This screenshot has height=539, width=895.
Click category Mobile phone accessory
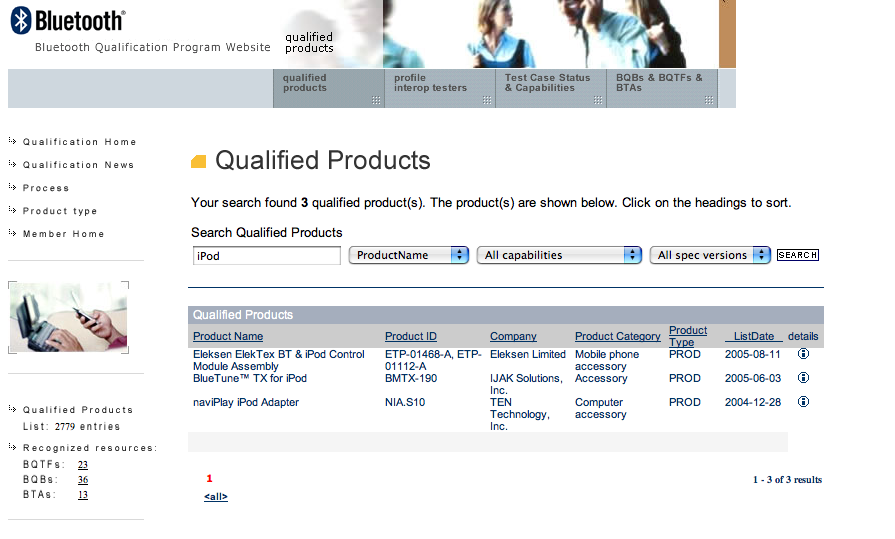coord(607,360)
